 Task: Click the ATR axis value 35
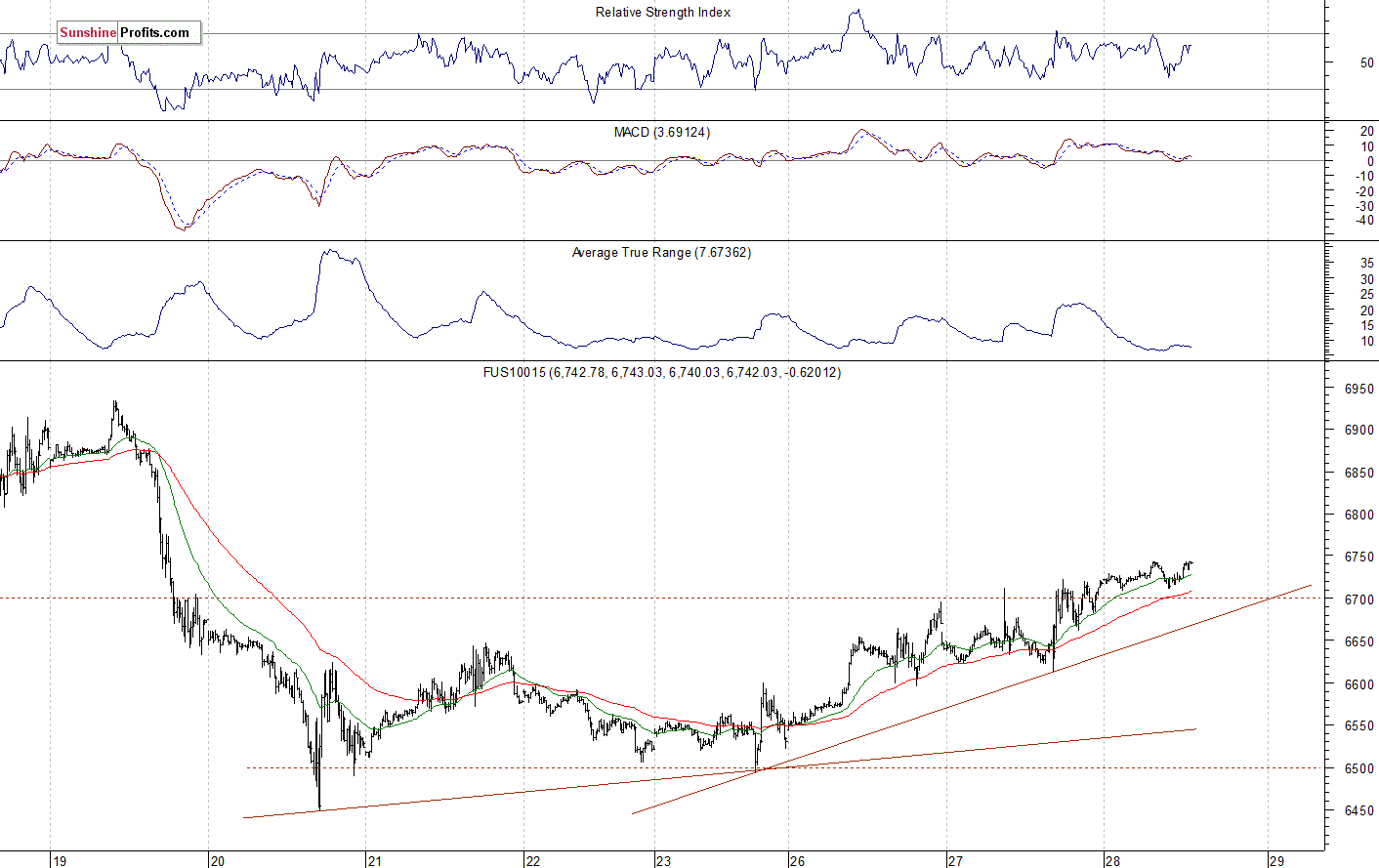[1366, 264]
